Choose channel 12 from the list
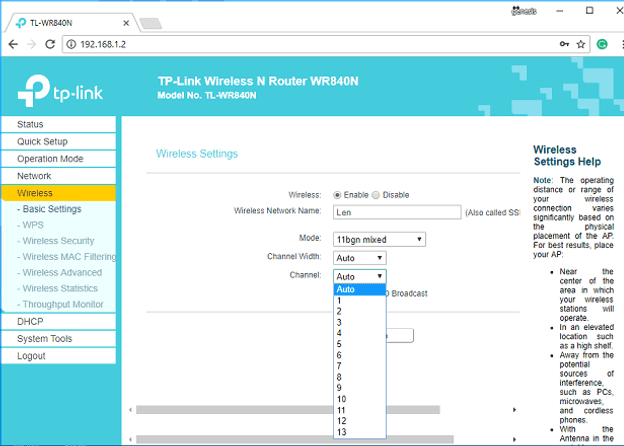The image size is (624, 446). (360, 421)
